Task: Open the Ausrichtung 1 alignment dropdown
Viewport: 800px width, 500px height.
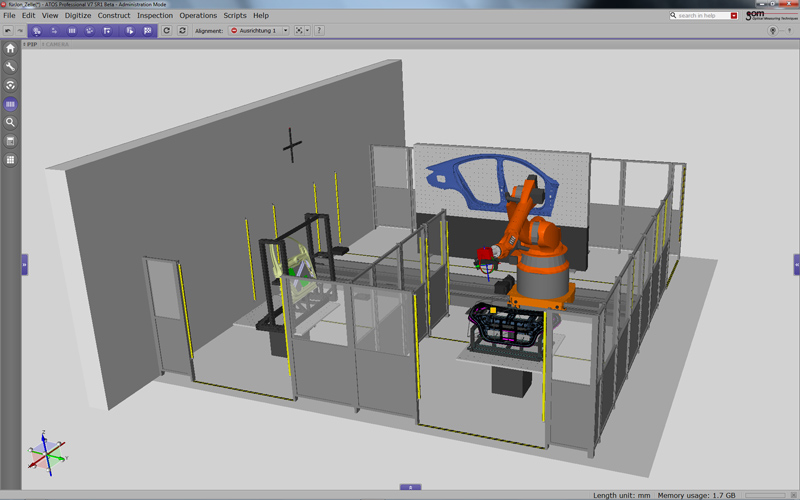Action: (x=259, y=31)
